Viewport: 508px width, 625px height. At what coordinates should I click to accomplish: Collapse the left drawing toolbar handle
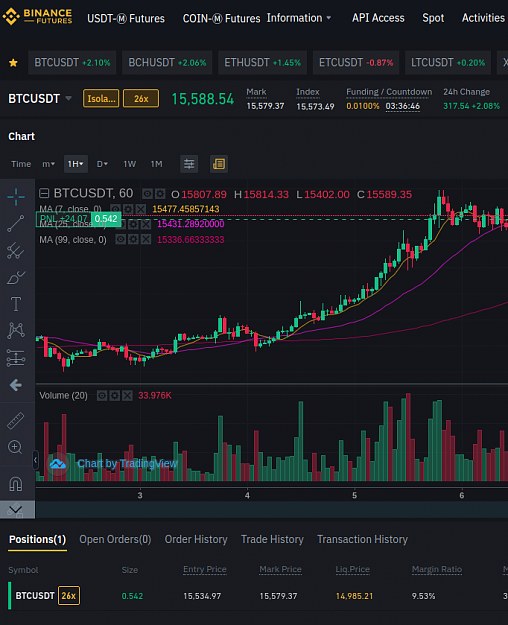click(x=35, y=460)
